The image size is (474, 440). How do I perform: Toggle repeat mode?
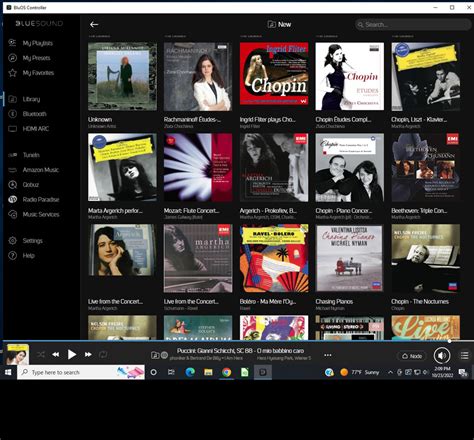click(x=103, y=354)
